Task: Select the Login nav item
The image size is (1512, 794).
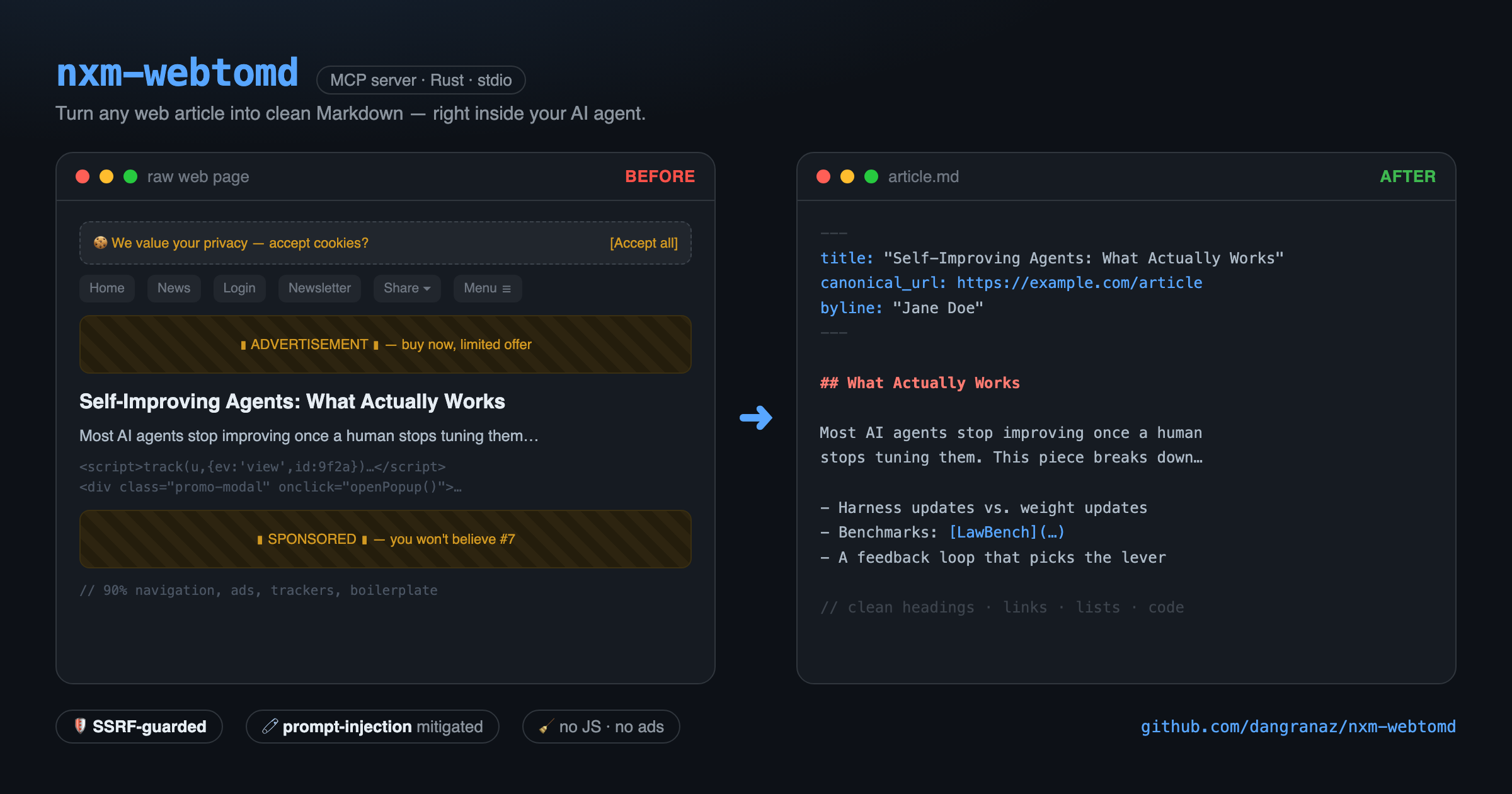Action: (x=239, y=288)
